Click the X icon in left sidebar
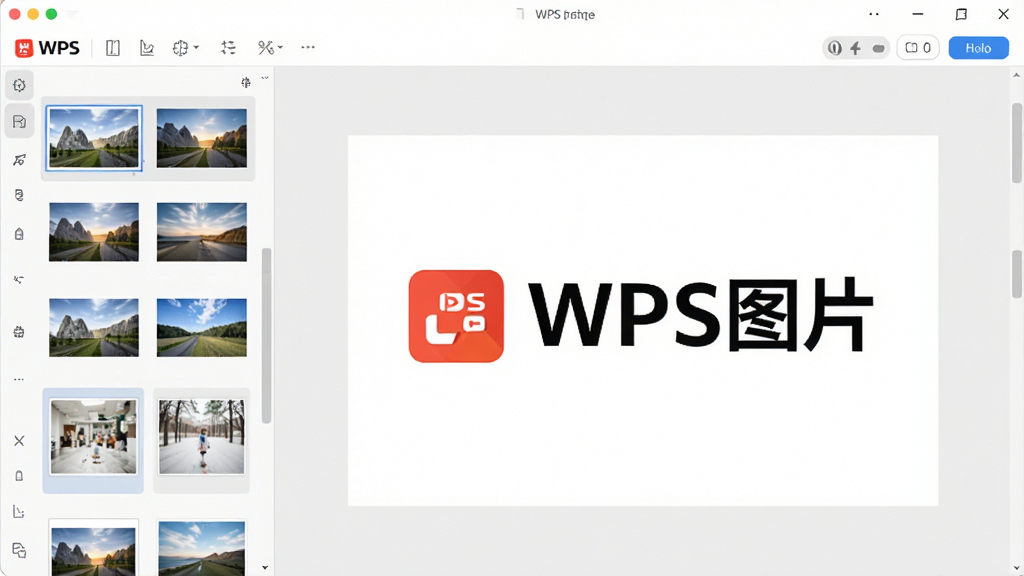This screenshot has height=576, width=1024. 19,441
